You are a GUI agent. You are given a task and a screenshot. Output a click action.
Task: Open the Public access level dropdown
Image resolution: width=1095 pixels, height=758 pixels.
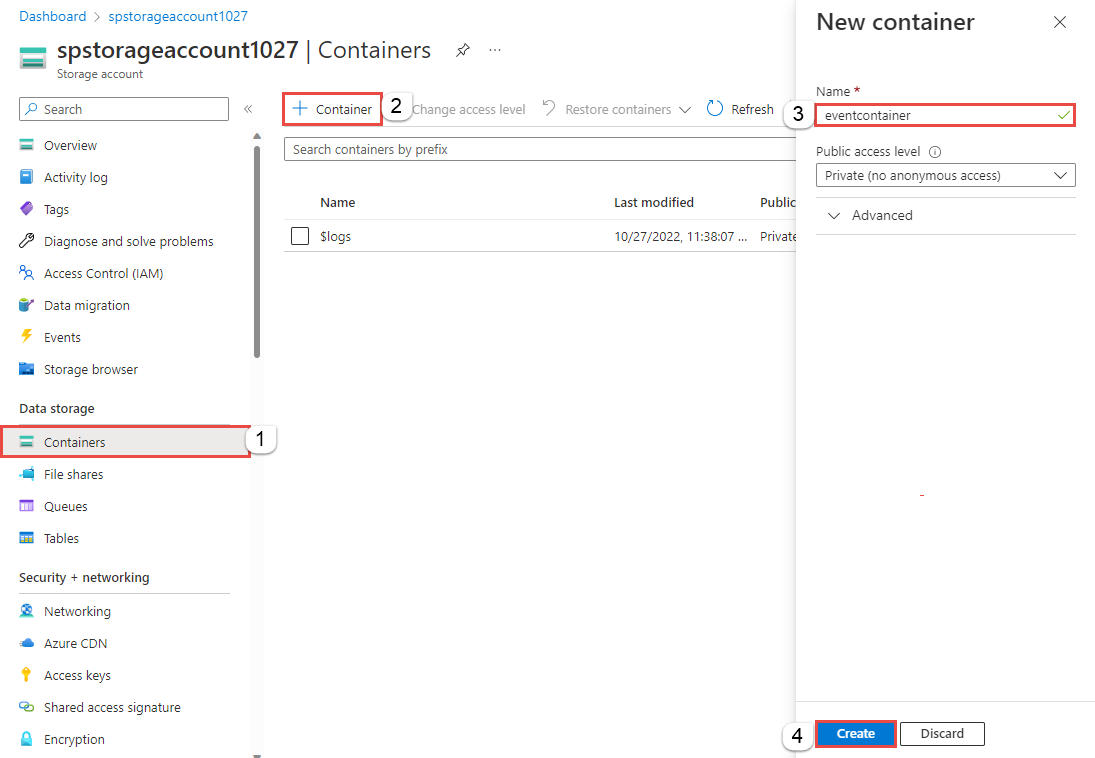[945, 175]
